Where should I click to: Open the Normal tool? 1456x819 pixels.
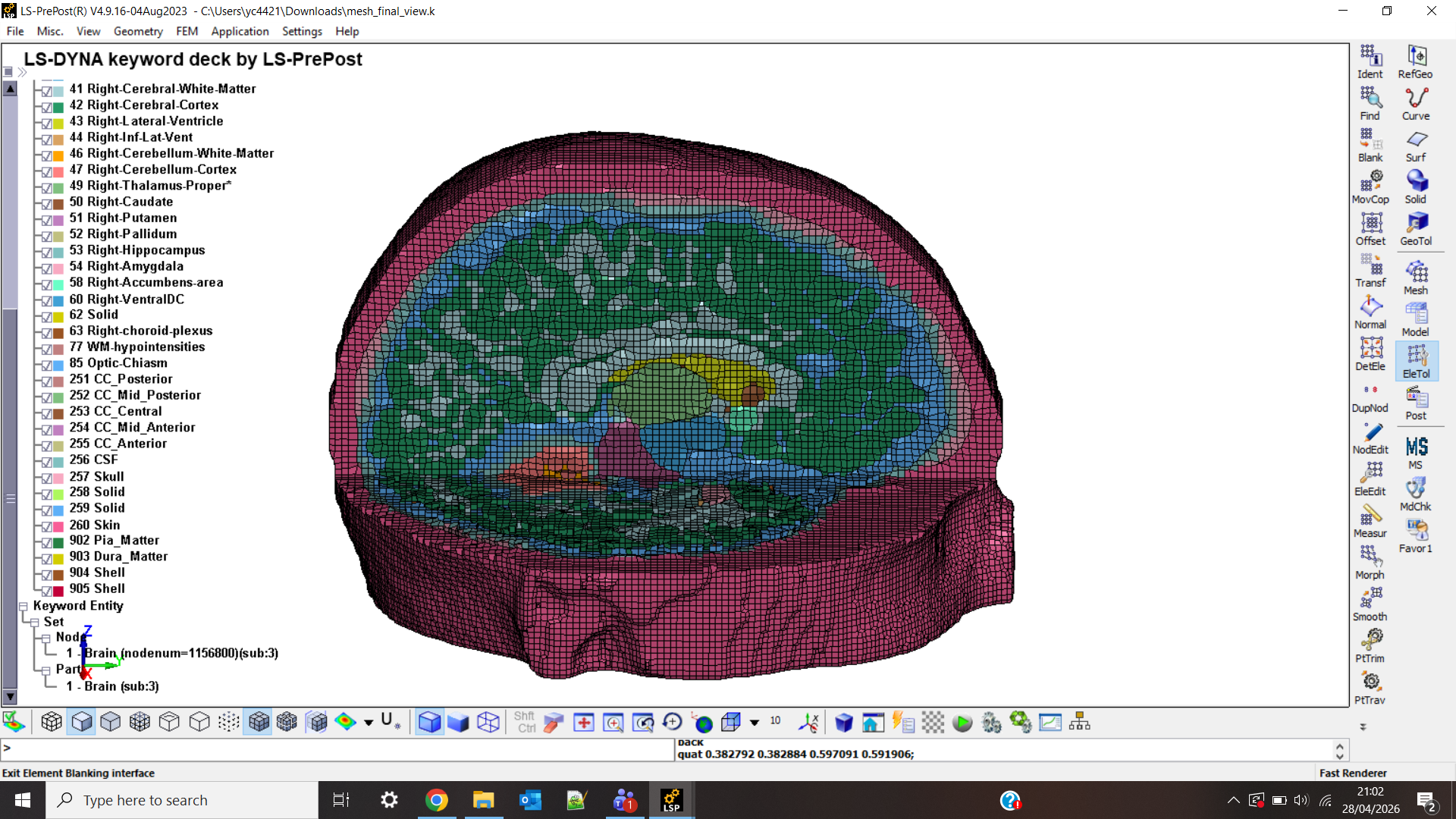1370,312
